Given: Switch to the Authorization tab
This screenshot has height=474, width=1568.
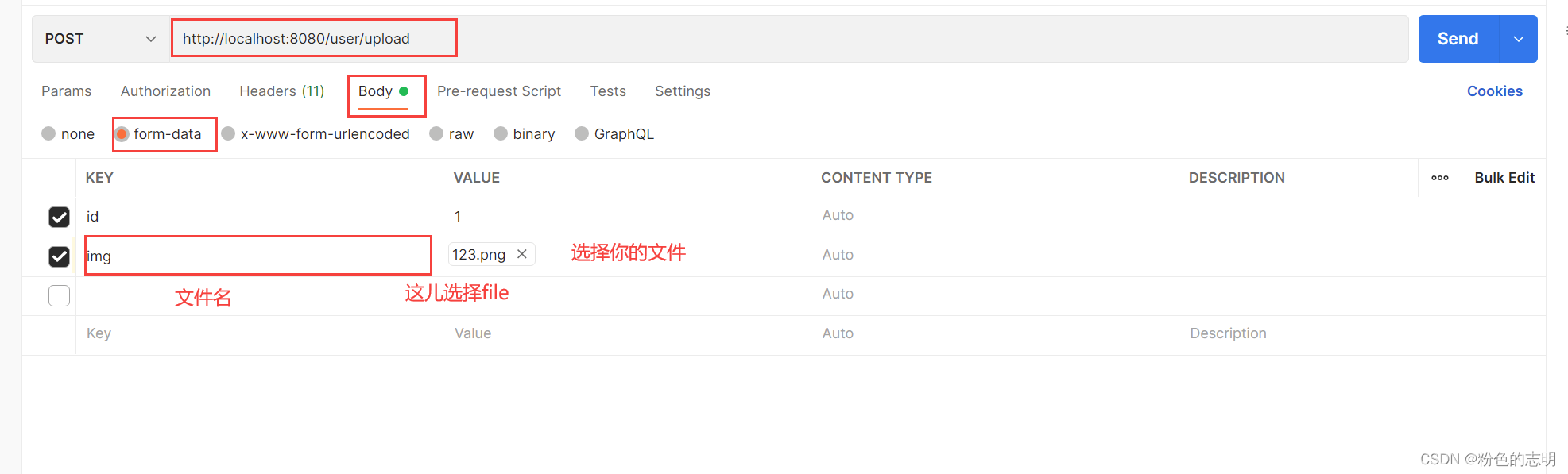Looking at the screenshot, I should [x=165, y=91].
